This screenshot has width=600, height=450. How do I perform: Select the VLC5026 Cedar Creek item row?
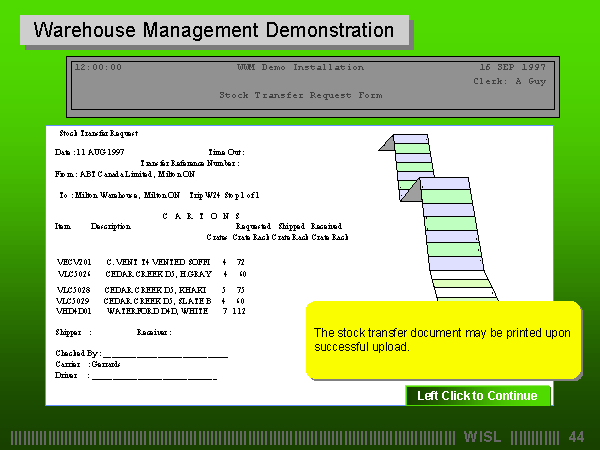(150, 273)
